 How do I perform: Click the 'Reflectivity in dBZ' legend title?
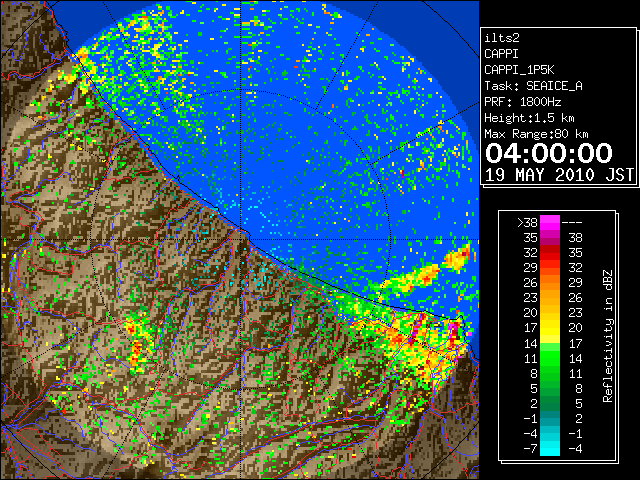point(608,336)
